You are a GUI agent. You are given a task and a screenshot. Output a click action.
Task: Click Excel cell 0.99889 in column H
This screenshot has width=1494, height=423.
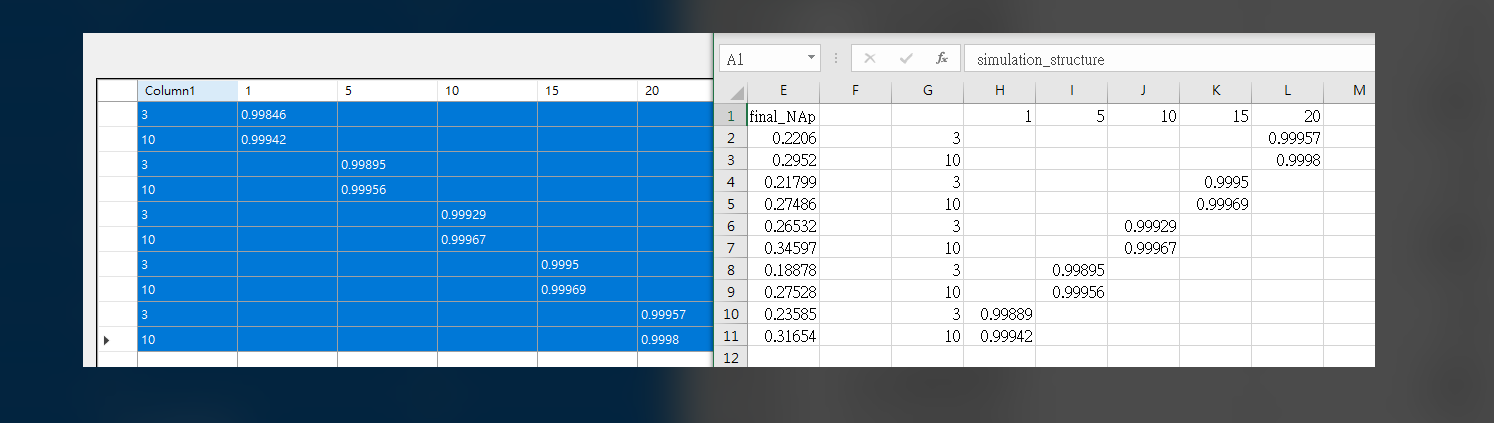pyautogui.click(x=999, y=313)
